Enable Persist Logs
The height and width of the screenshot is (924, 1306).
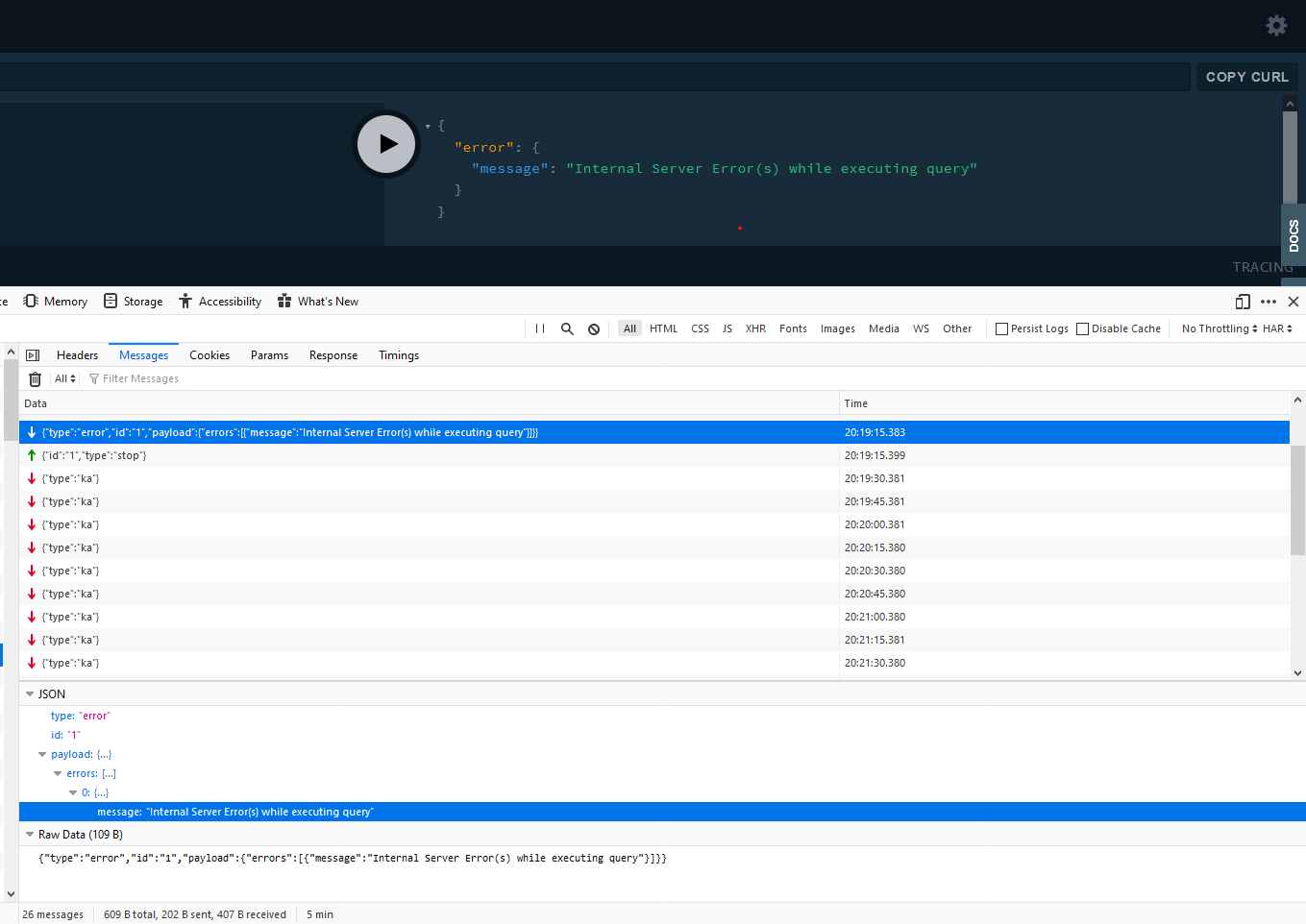pos(1001,328)
